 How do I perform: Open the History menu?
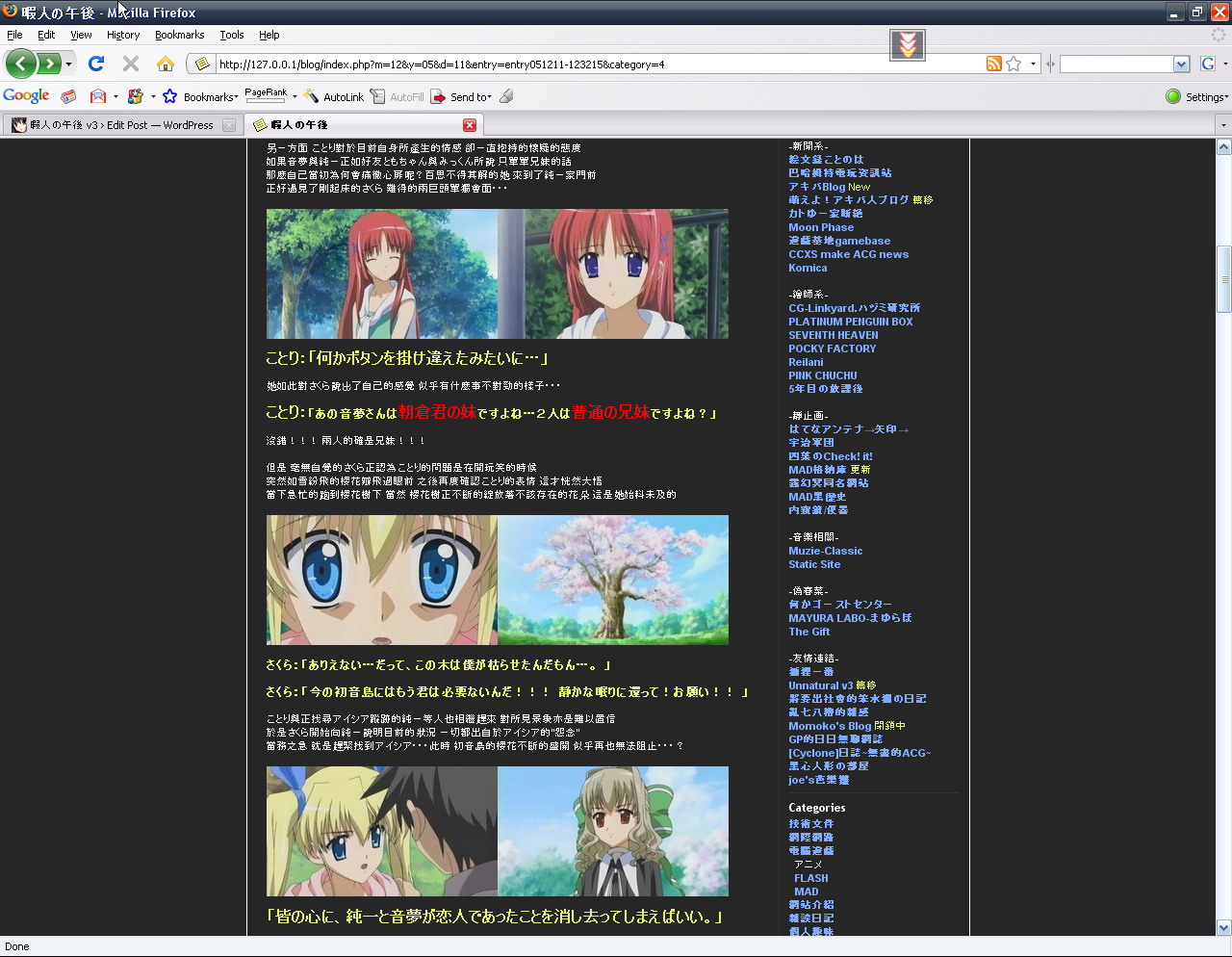coord(123,35)
